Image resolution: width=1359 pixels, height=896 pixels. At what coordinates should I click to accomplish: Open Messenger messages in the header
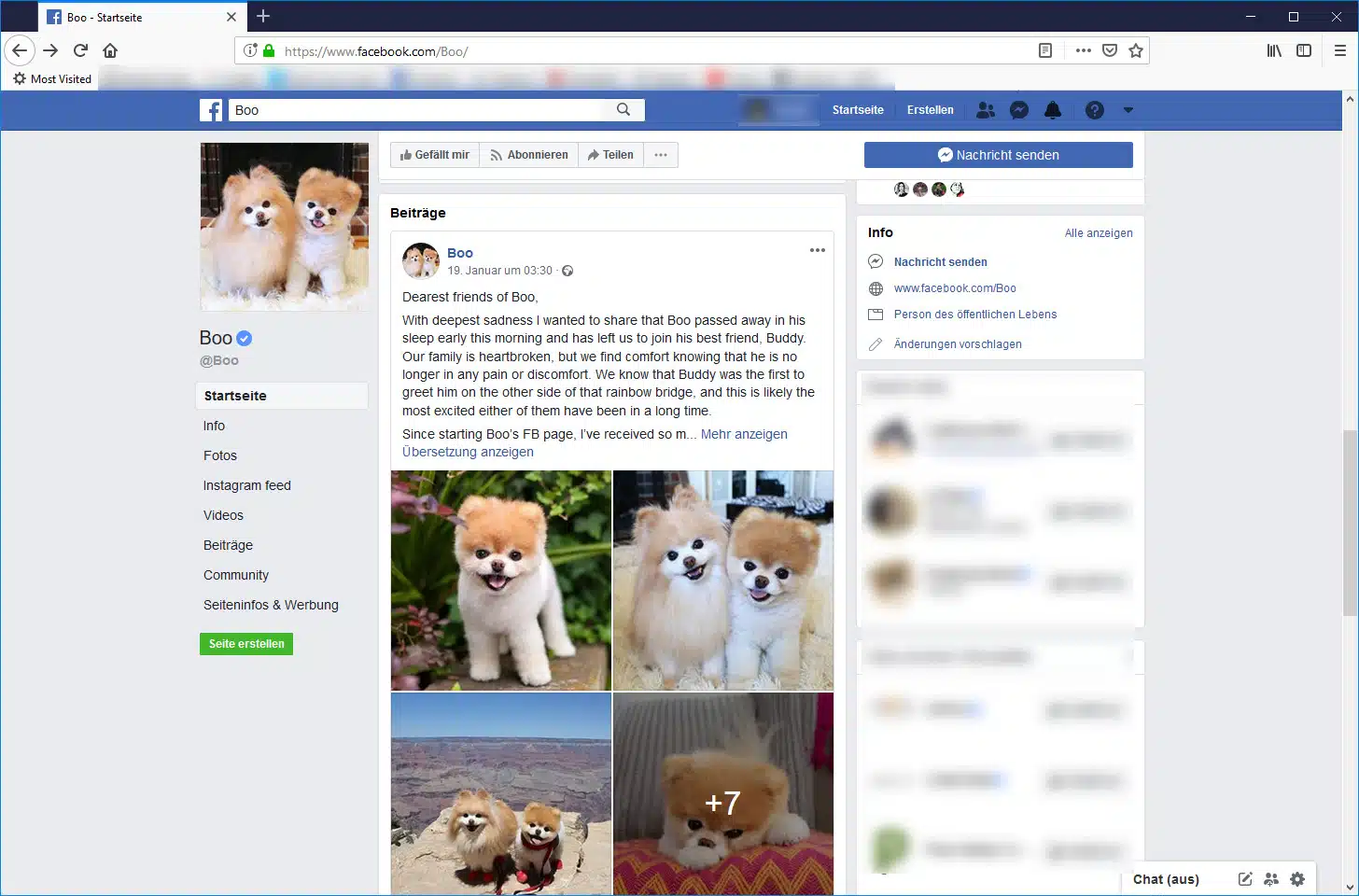pos(1019,110)
